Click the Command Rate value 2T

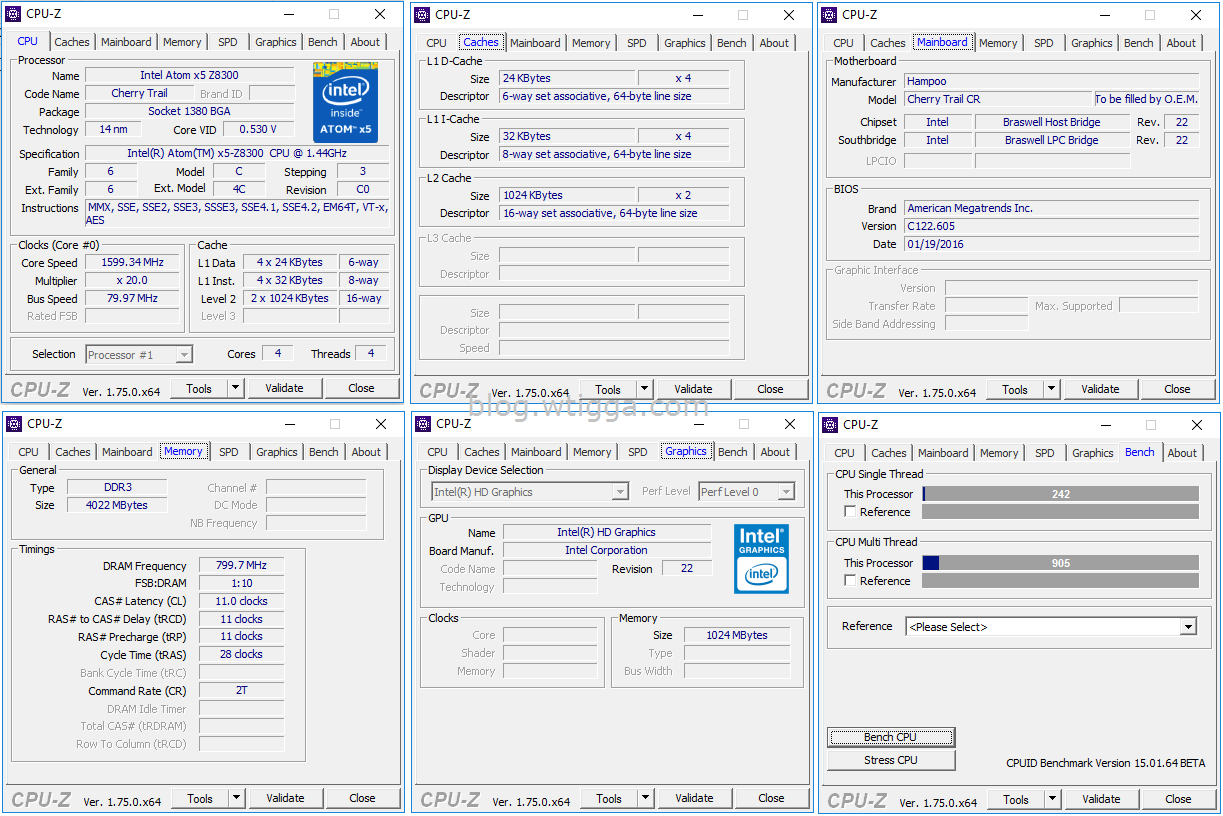[x=241, y=690]
